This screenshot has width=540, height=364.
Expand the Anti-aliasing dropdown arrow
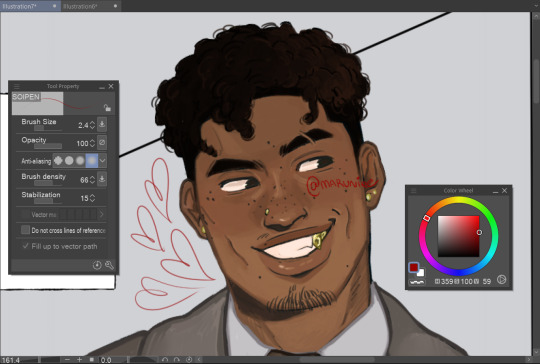[102, 160]
